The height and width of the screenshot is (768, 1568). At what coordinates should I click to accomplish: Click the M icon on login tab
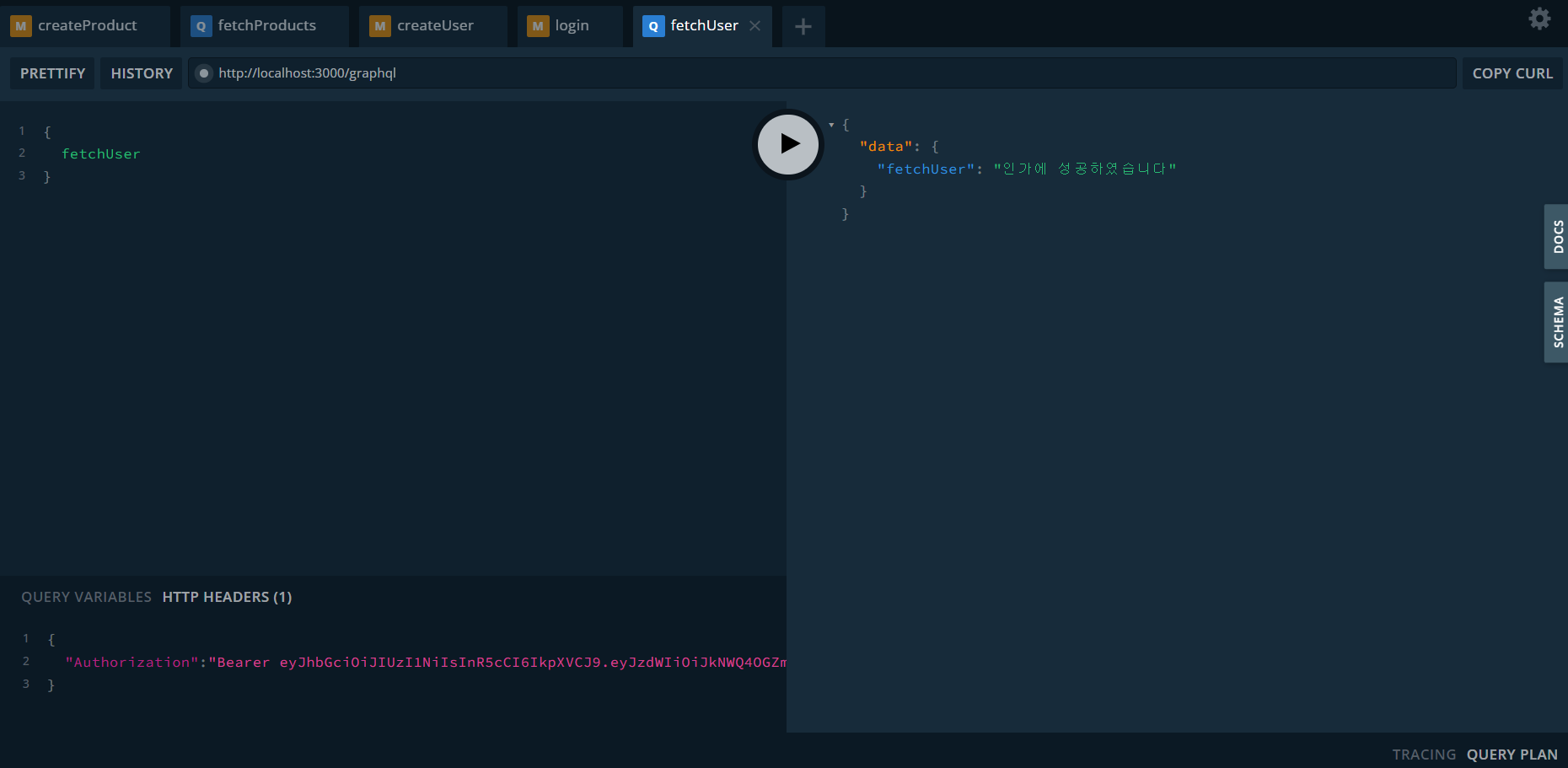(538, 26)
